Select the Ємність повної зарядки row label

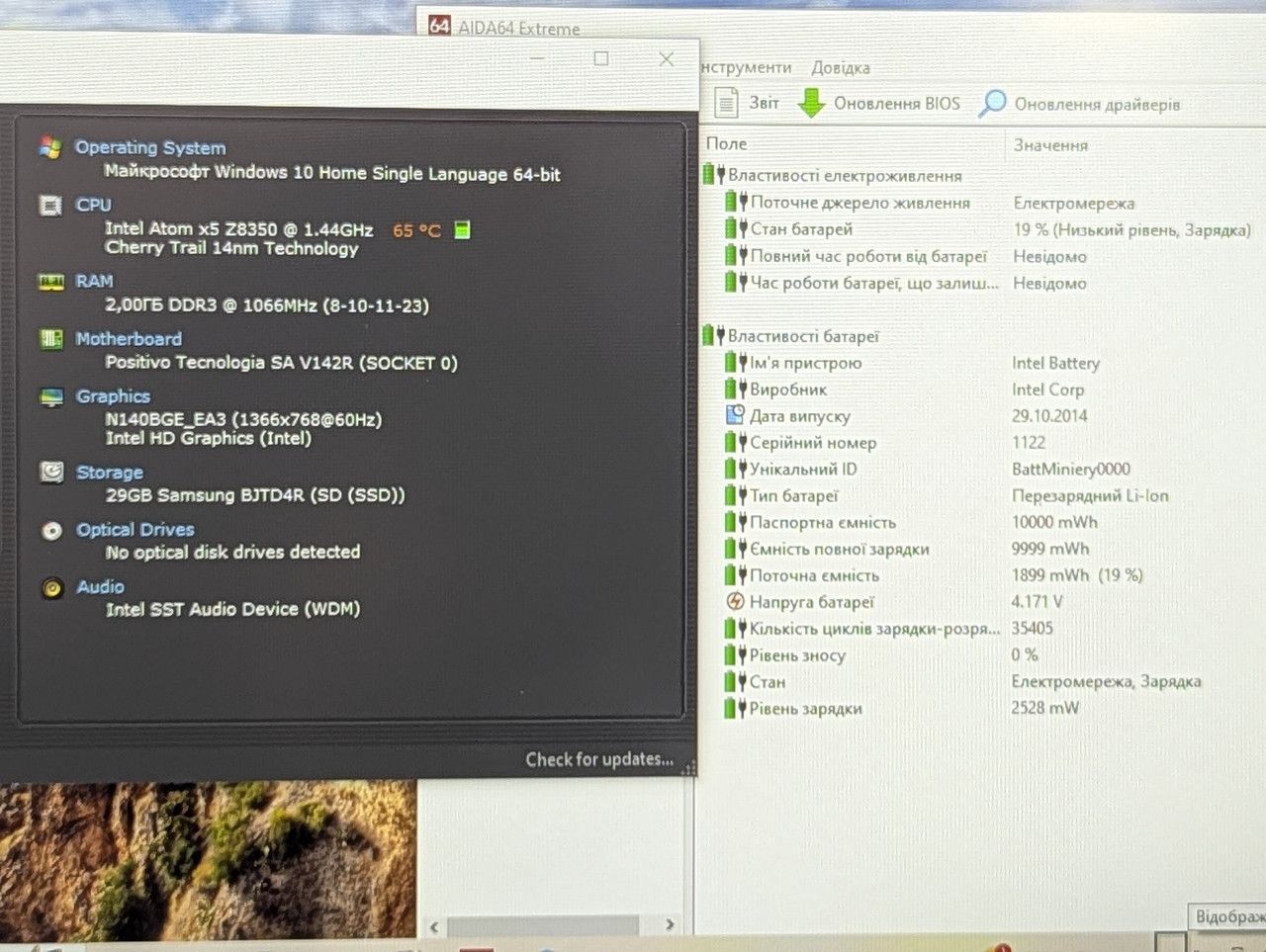point(840,549)
